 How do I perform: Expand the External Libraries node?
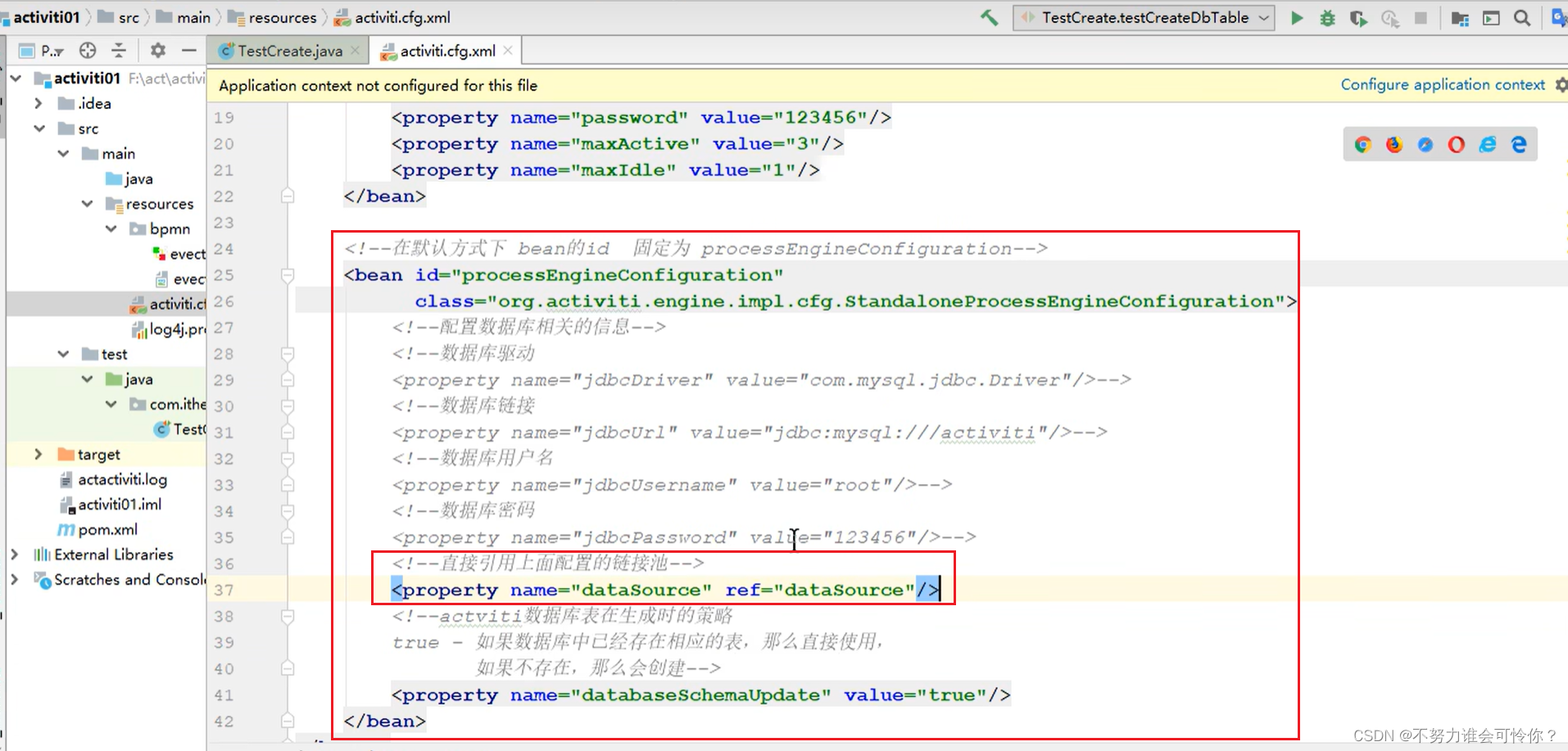click(x=14, y=554)
